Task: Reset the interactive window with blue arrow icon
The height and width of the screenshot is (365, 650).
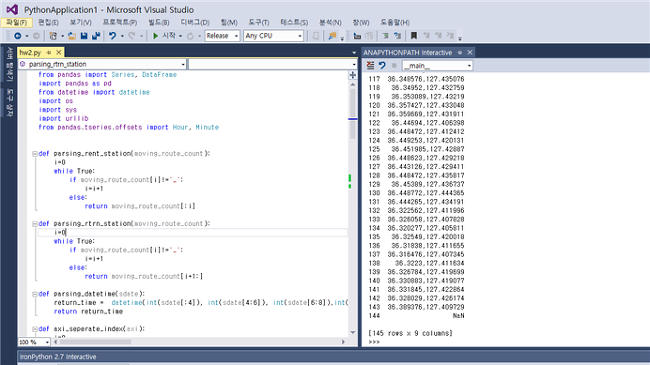Action: pyautogui.click(x=382, y=66)
